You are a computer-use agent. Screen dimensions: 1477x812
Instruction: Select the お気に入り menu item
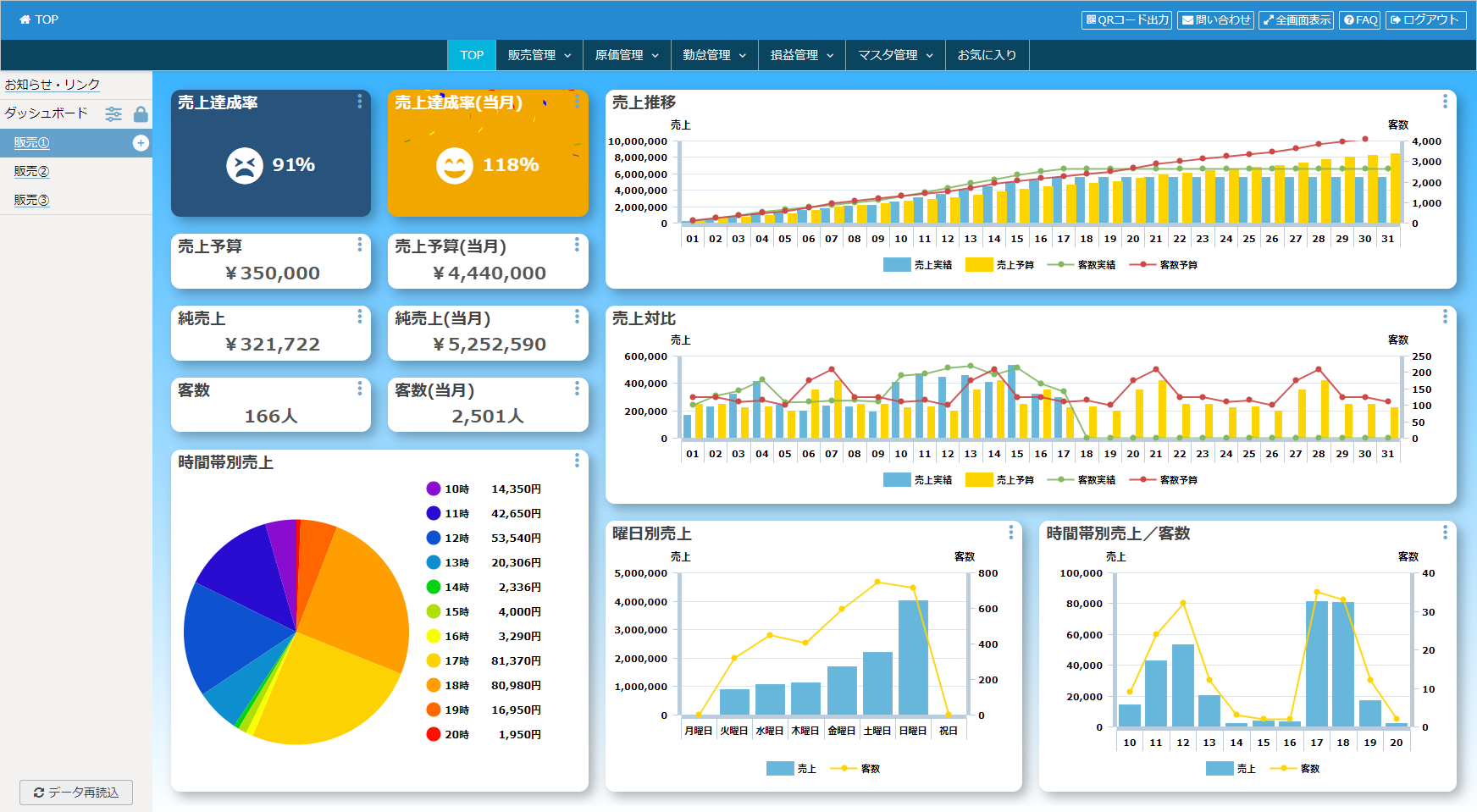pos(987,55)
